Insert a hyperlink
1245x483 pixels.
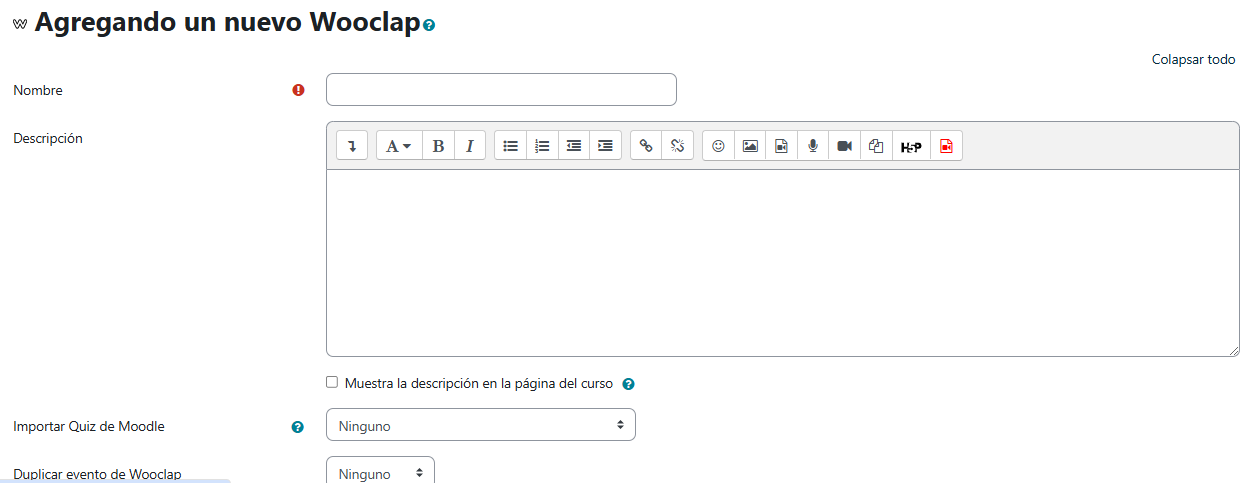tap(646, 146)
